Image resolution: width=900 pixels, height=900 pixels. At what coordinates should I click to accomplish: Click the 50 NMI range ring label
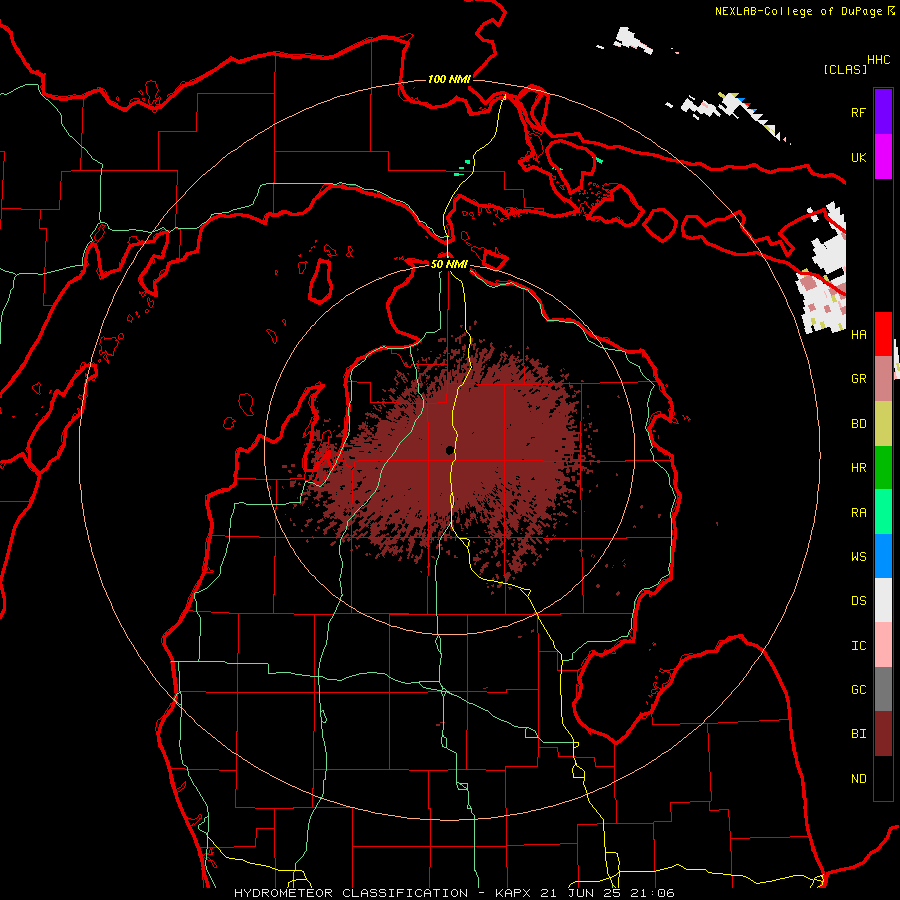click(x=449, y=264)
